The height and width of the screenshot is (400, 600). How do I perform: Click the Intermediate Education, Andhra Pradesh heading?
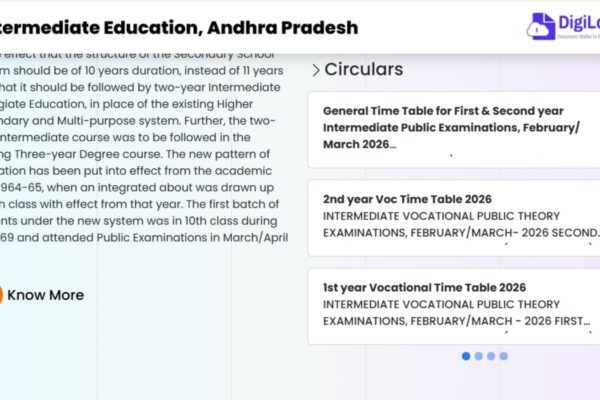coord(180,27)
